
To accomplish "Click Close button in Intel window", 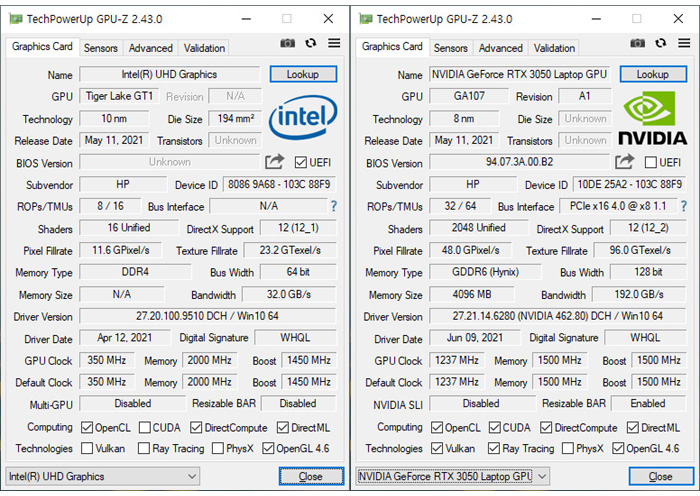I will coord(310,476).
